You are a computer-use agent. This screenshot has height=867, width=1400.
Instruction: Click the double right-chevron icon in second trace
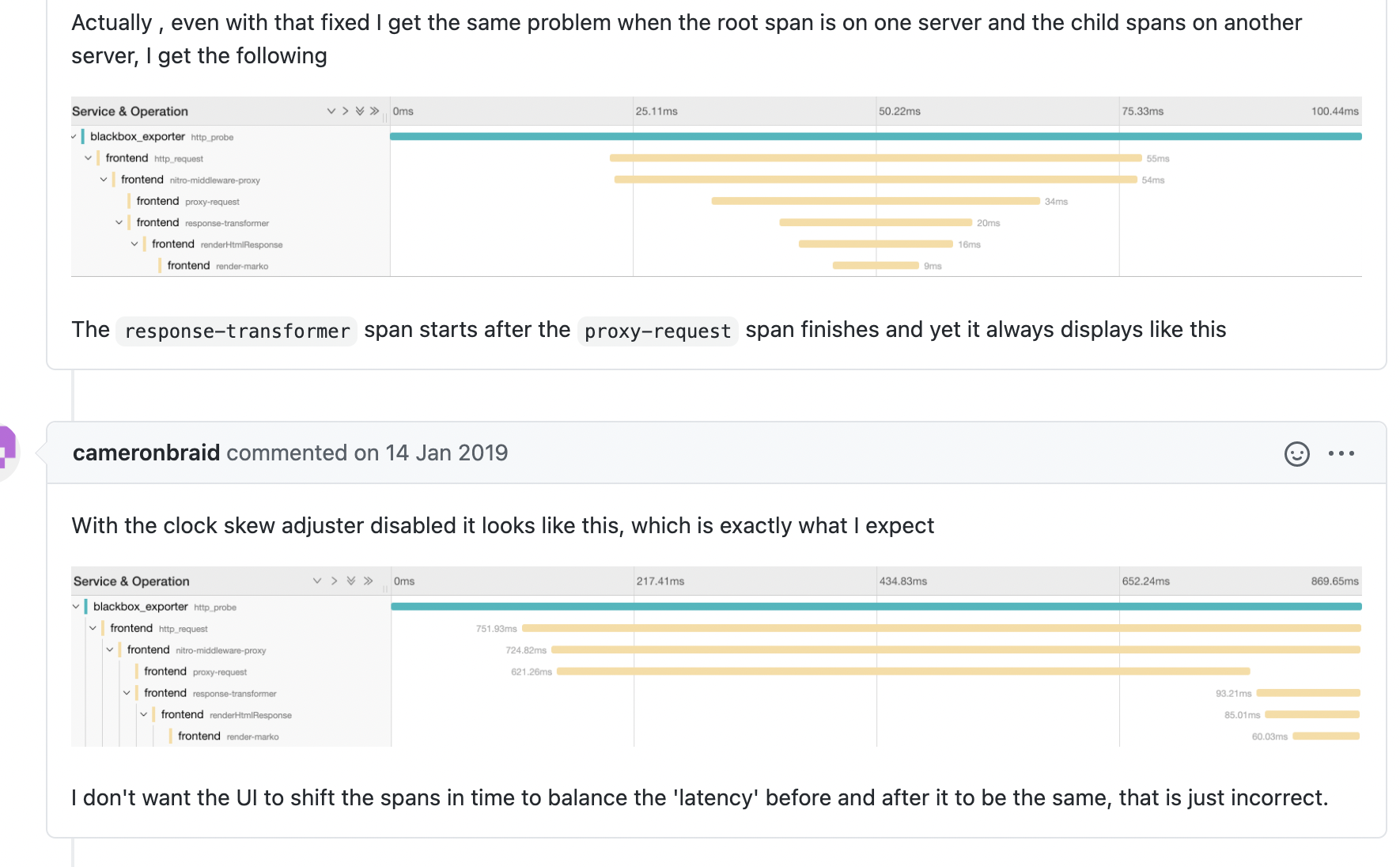coord(368,581)
